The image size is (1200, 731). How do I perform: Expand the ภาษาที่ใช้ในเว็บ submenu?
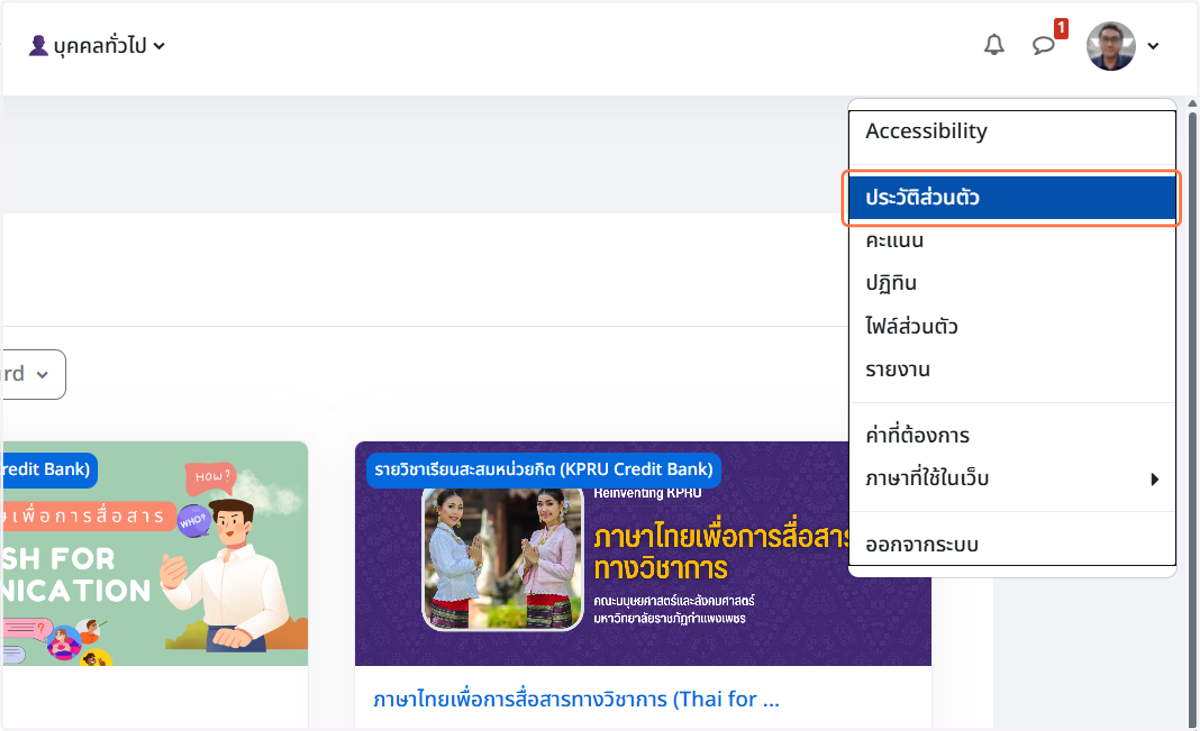click(x=1012, y=479)
